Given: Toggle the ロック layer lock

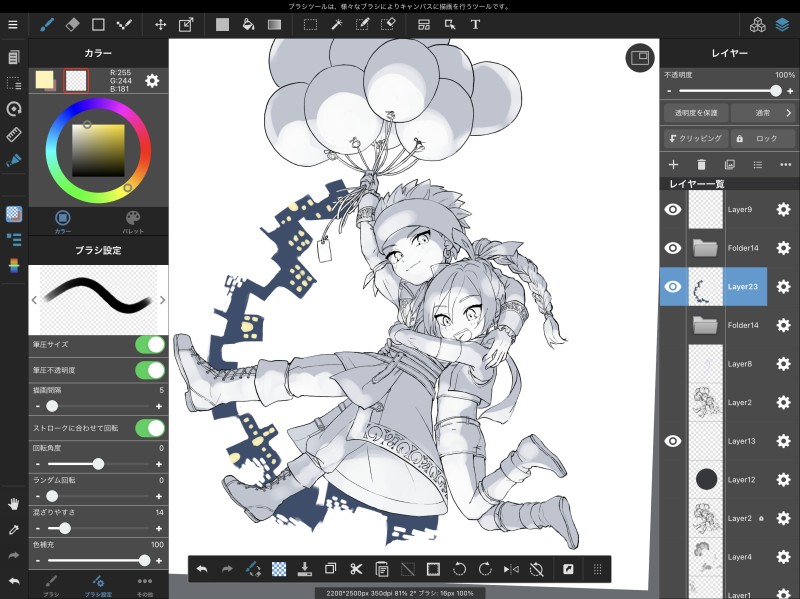Looking at the screenshot, I should (763, 138).
